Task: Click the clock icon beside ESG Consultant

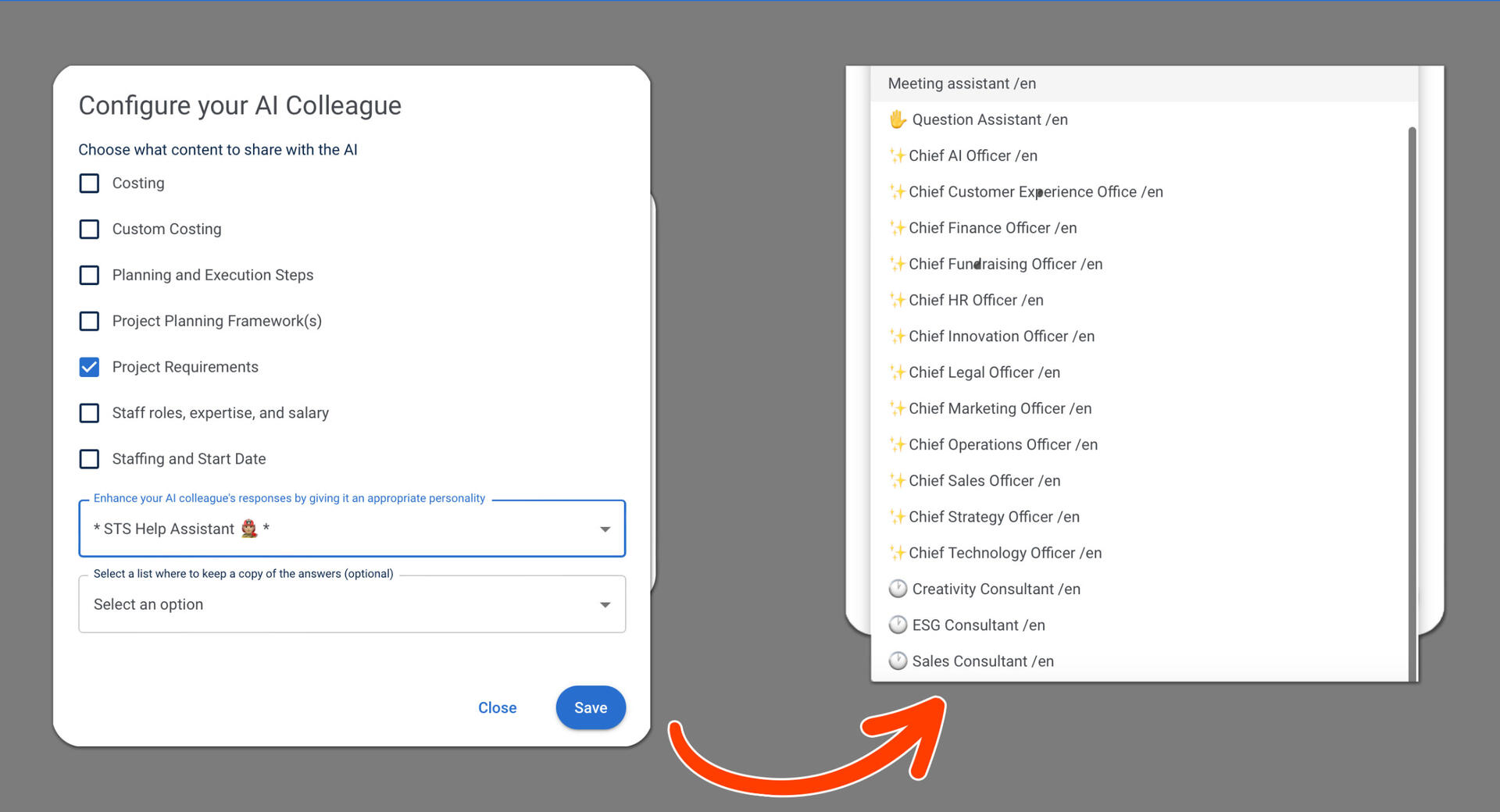Action: tap(898, 625)
